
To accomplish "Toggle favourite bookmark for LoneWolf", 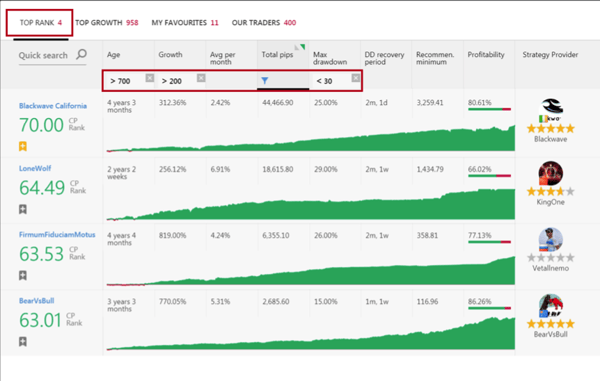I will coord(23,209).
